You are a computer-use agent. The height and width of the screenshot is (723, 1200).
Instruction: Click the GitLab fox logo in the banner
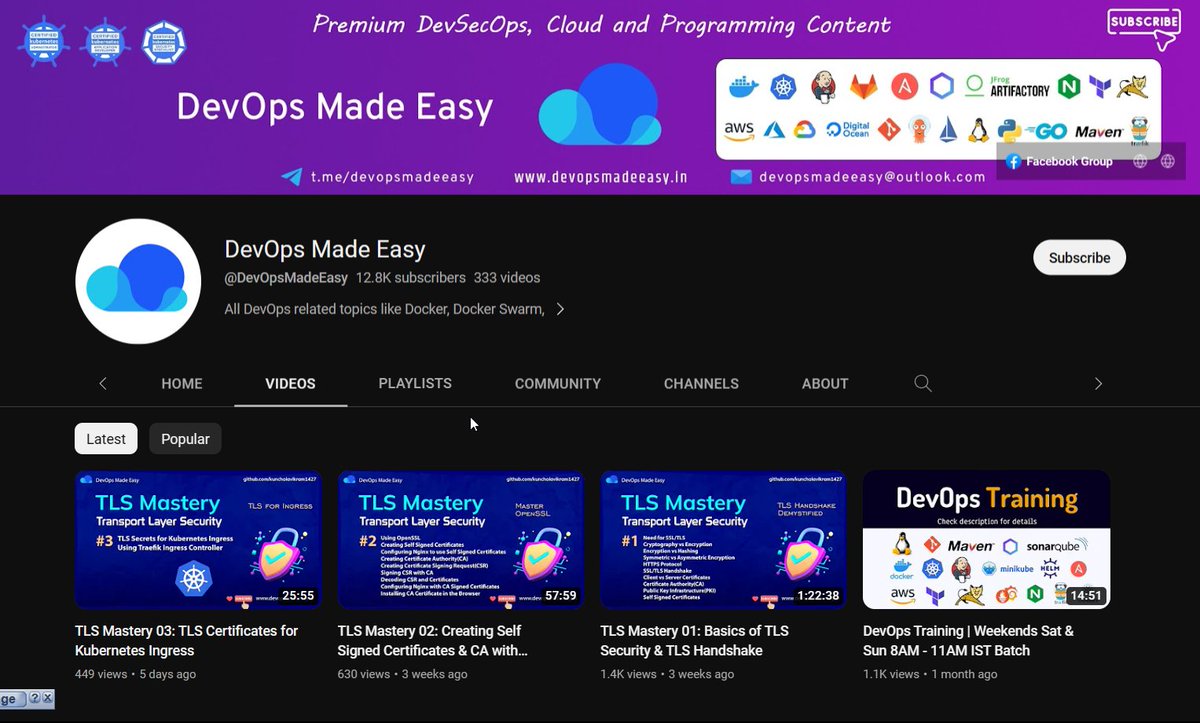click(863, 88)
